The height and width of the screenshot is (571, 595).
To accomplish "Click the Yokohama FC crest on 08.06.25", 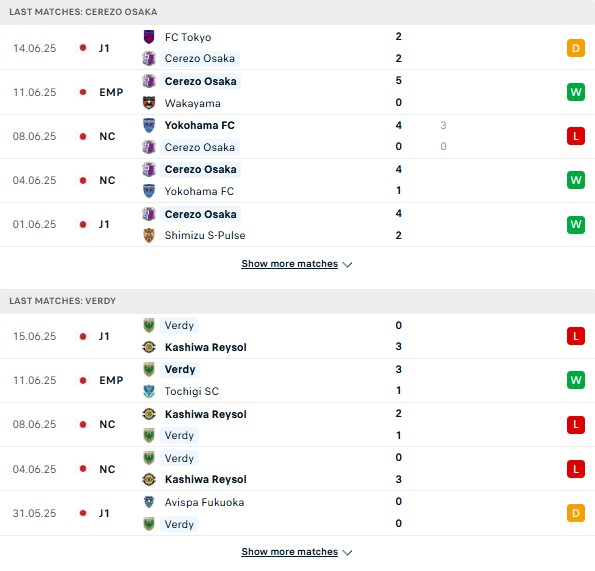I will [x=149, y=125].
